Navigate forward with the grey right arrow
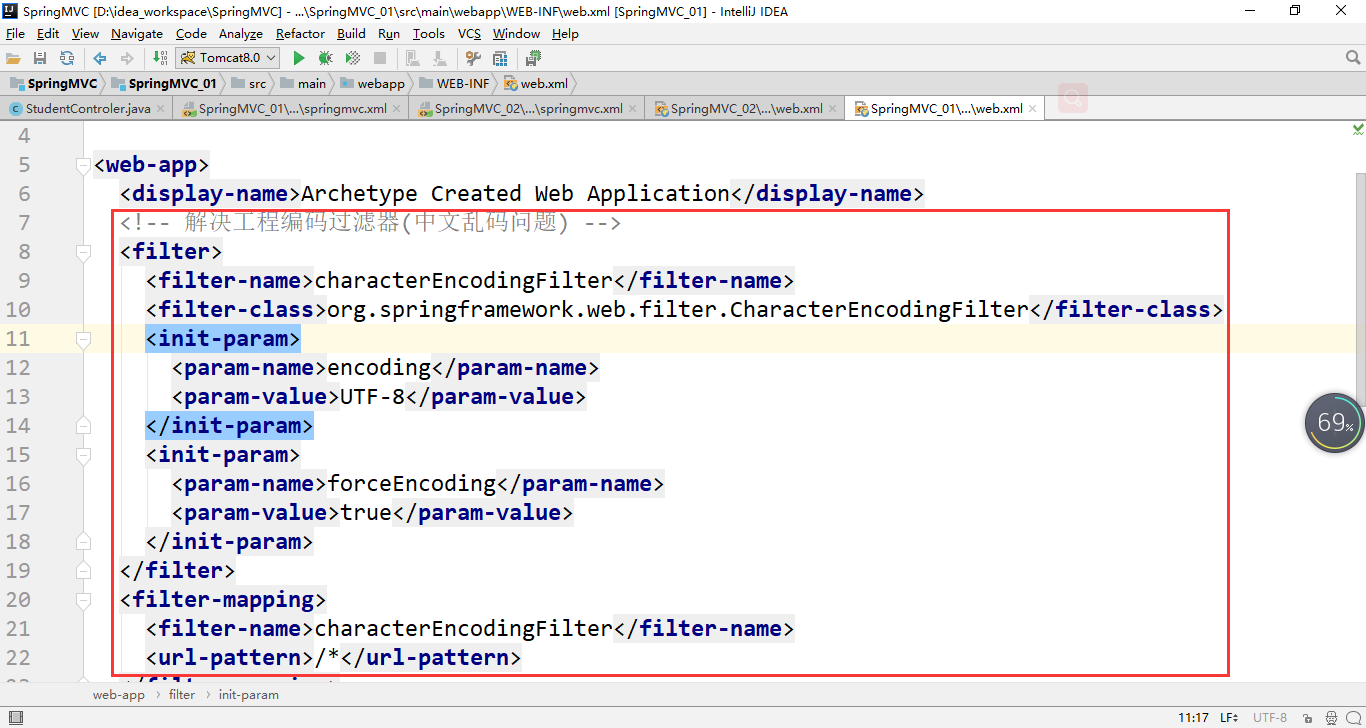 click(x=127, y=58)
